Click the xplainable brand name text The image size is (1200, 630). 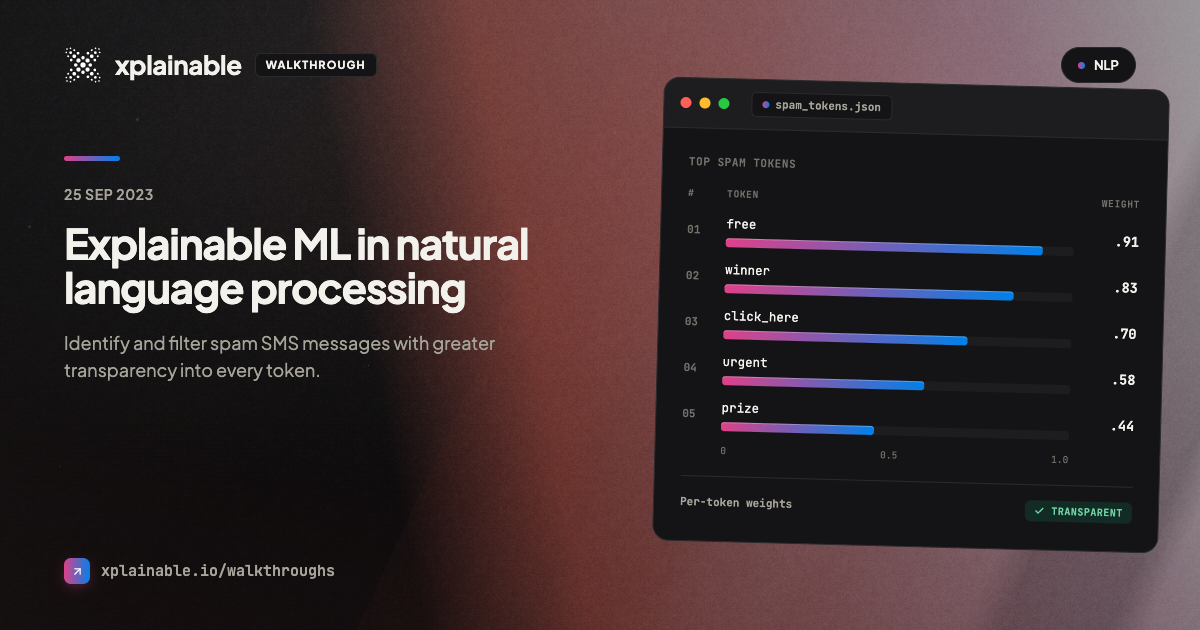(x=178, y=66)
